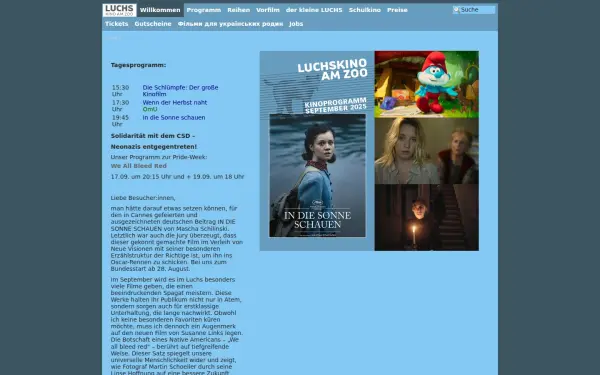Click the Smurf image in the collage
The width and height of the screenshot is (600, 375).
(427, 84)
